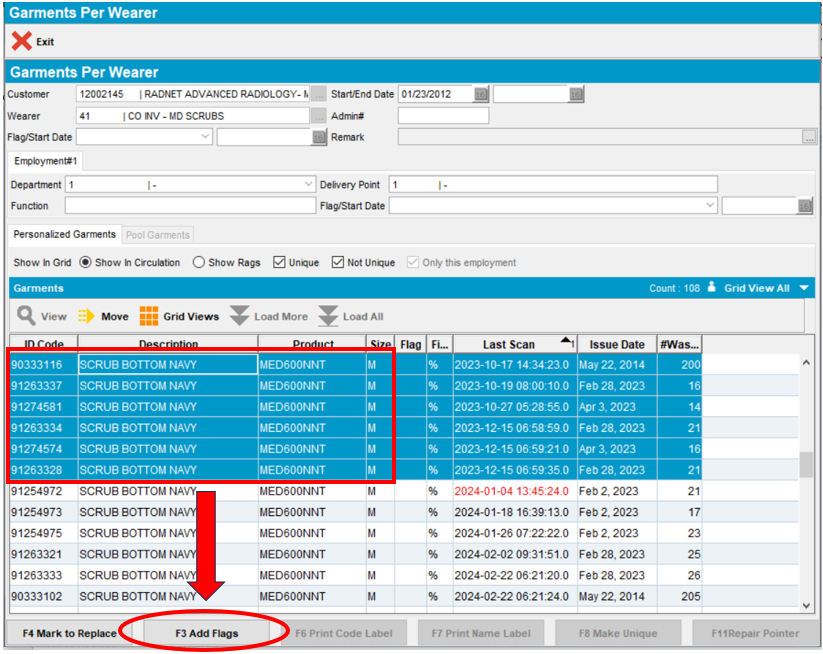Click the garments grid vertical scrollbar thumb
823x654 pixels.
(x=805, y=465)
